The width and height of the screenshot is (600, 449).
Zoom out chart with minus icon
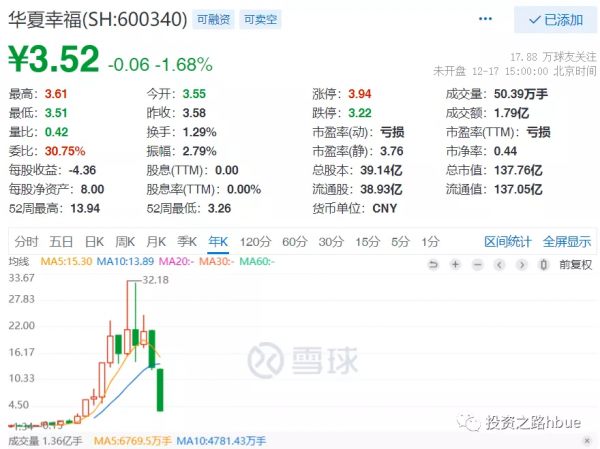478,265
